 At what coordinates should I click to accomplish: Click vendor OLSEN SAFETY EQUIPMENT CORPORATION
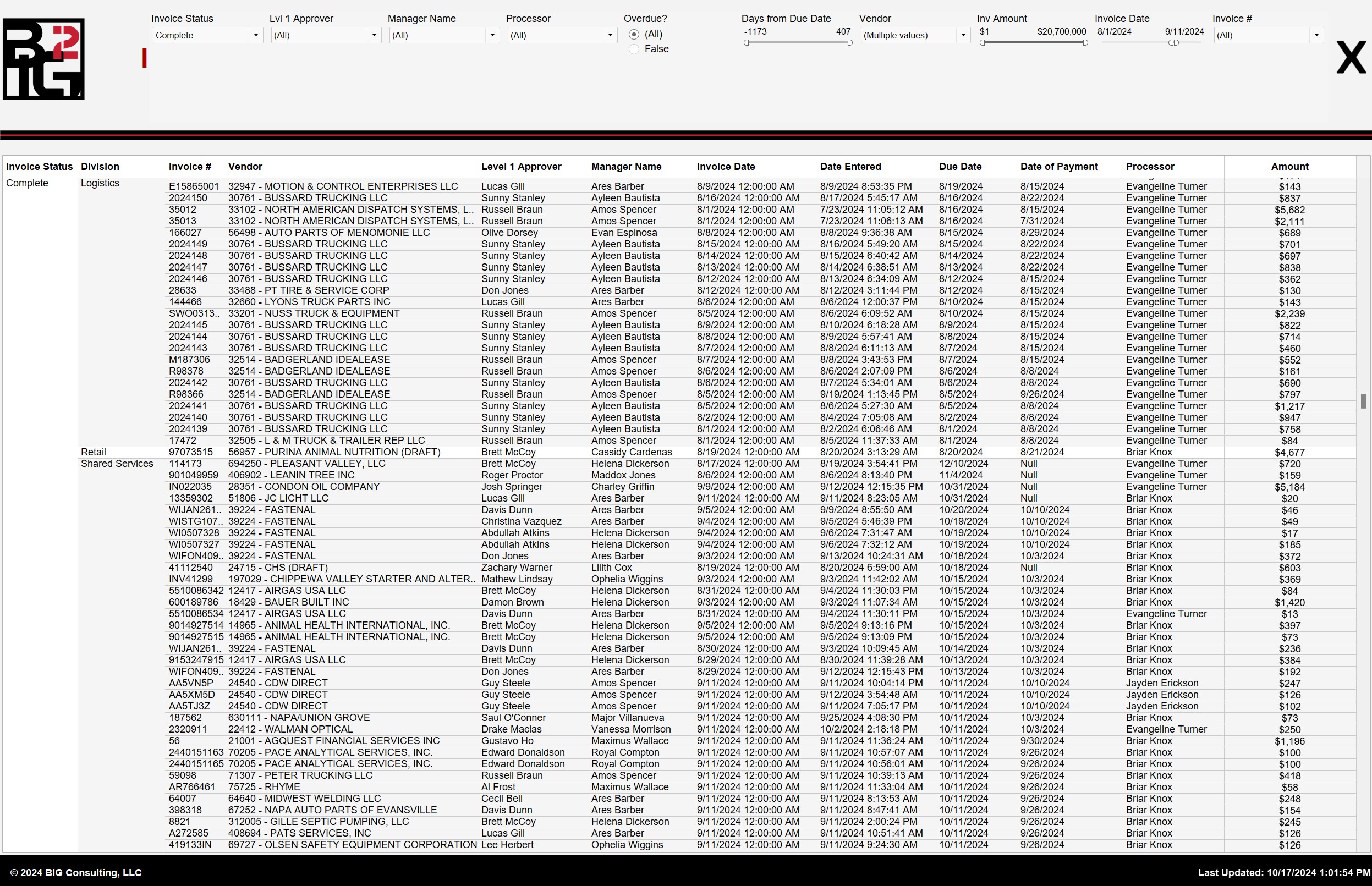pyautogui.click(x=352, y=845)
